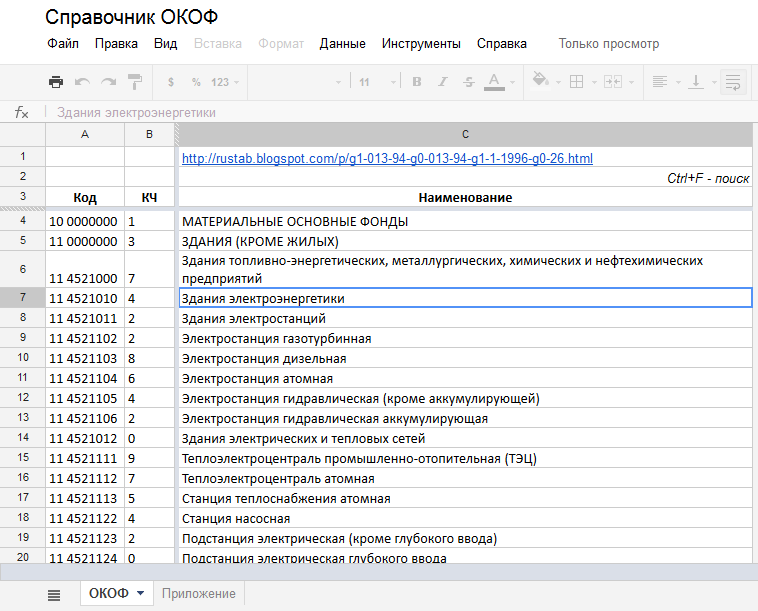
Task: Select code cell 10 0000000
Action: (85, 221)
